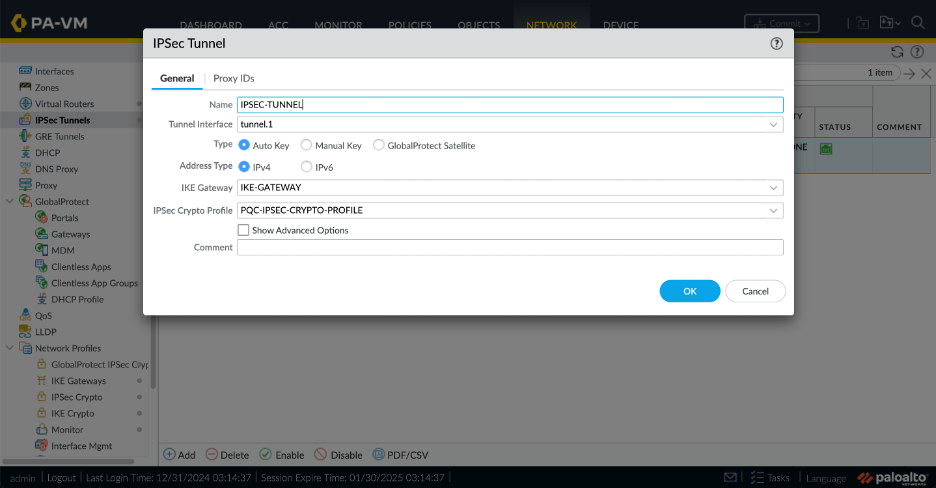Viewport: 936px width, 488px height.
Task: Click the green tunnel status icon
Action: pyautogui.click(x=826, y=149)
